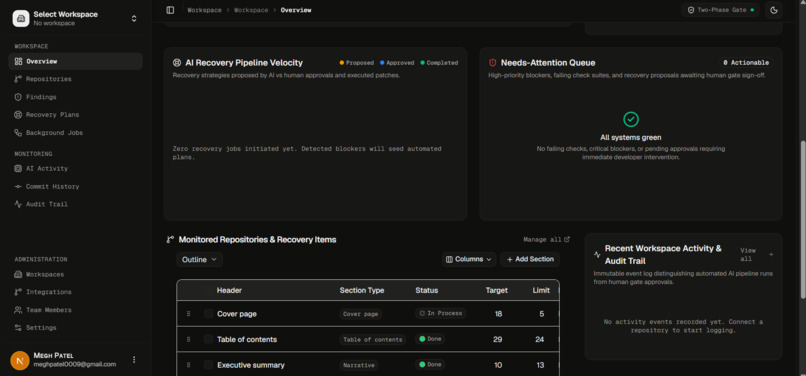The height and width of the screenshot is (376, 806).
Task: Click Needs-Attention Queue shield icon
Action: pyautogui.click(x=492, y=63)
